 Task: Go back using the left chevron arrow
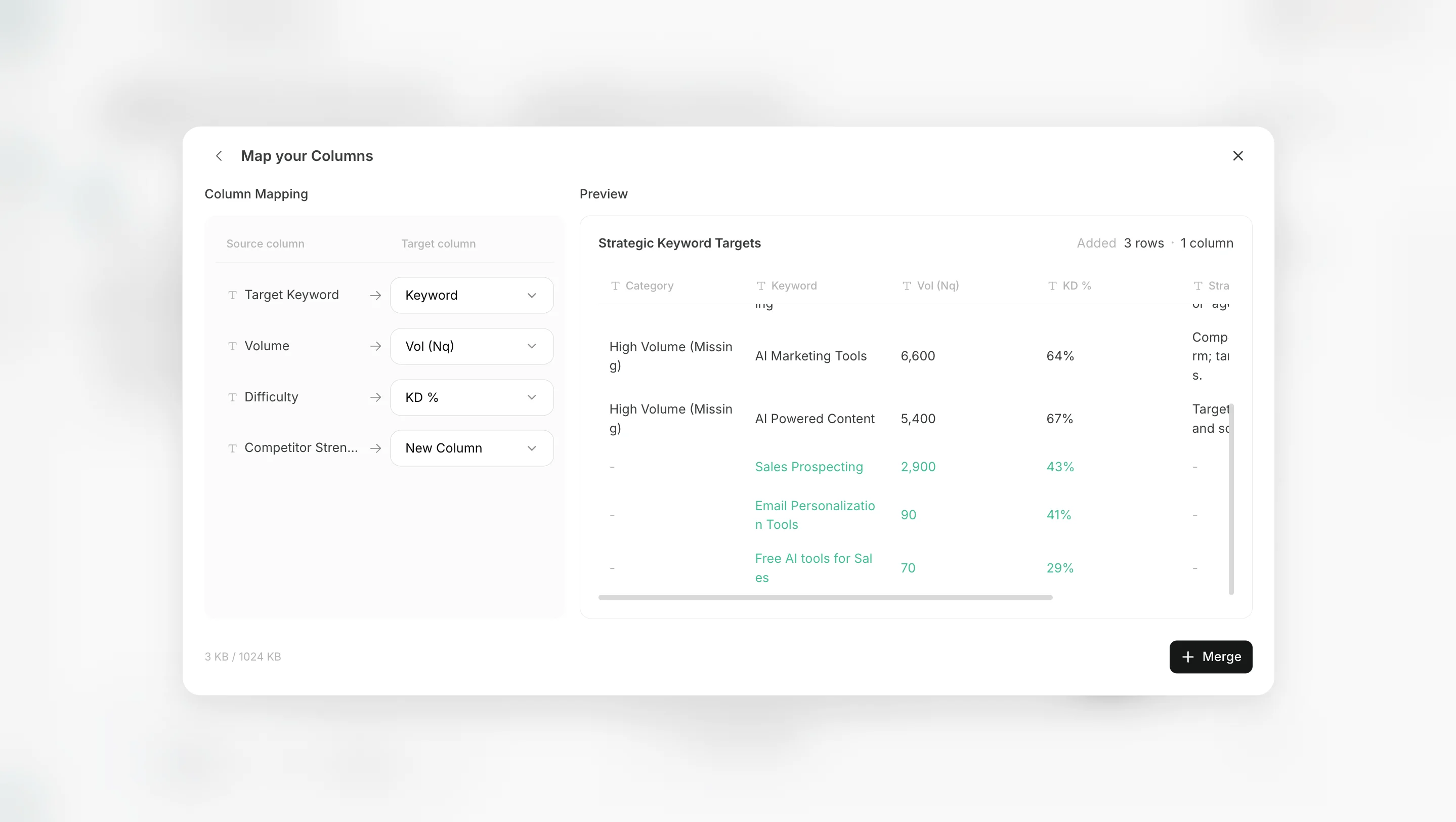(x=219, y=156)
